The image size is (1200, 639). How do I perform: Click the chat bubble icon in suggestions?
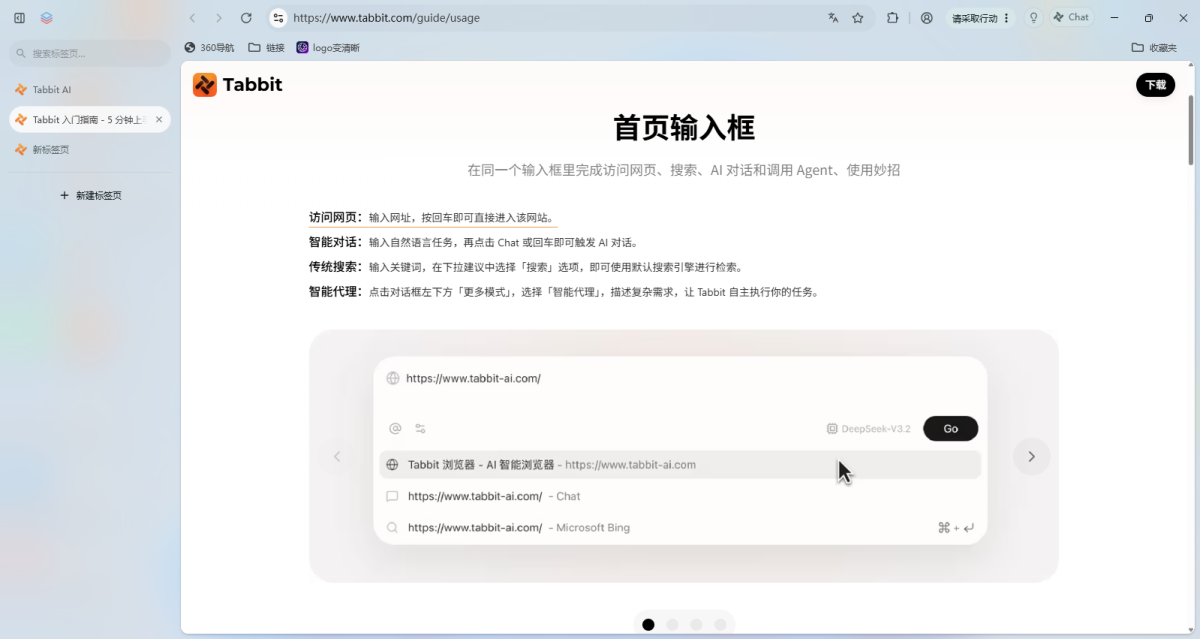click(392, 496)
